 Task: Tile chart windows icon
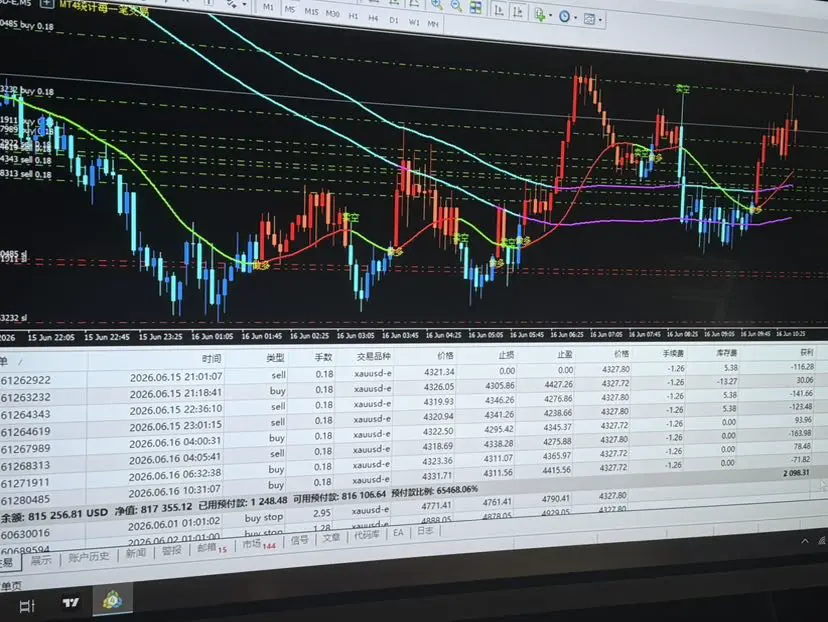(476, 7)
